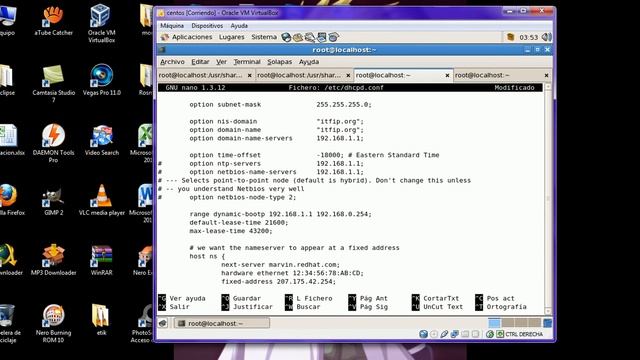Click the 'range dynamic-bootp' line in nano
The image size is (640, 360).
point(280,214)
